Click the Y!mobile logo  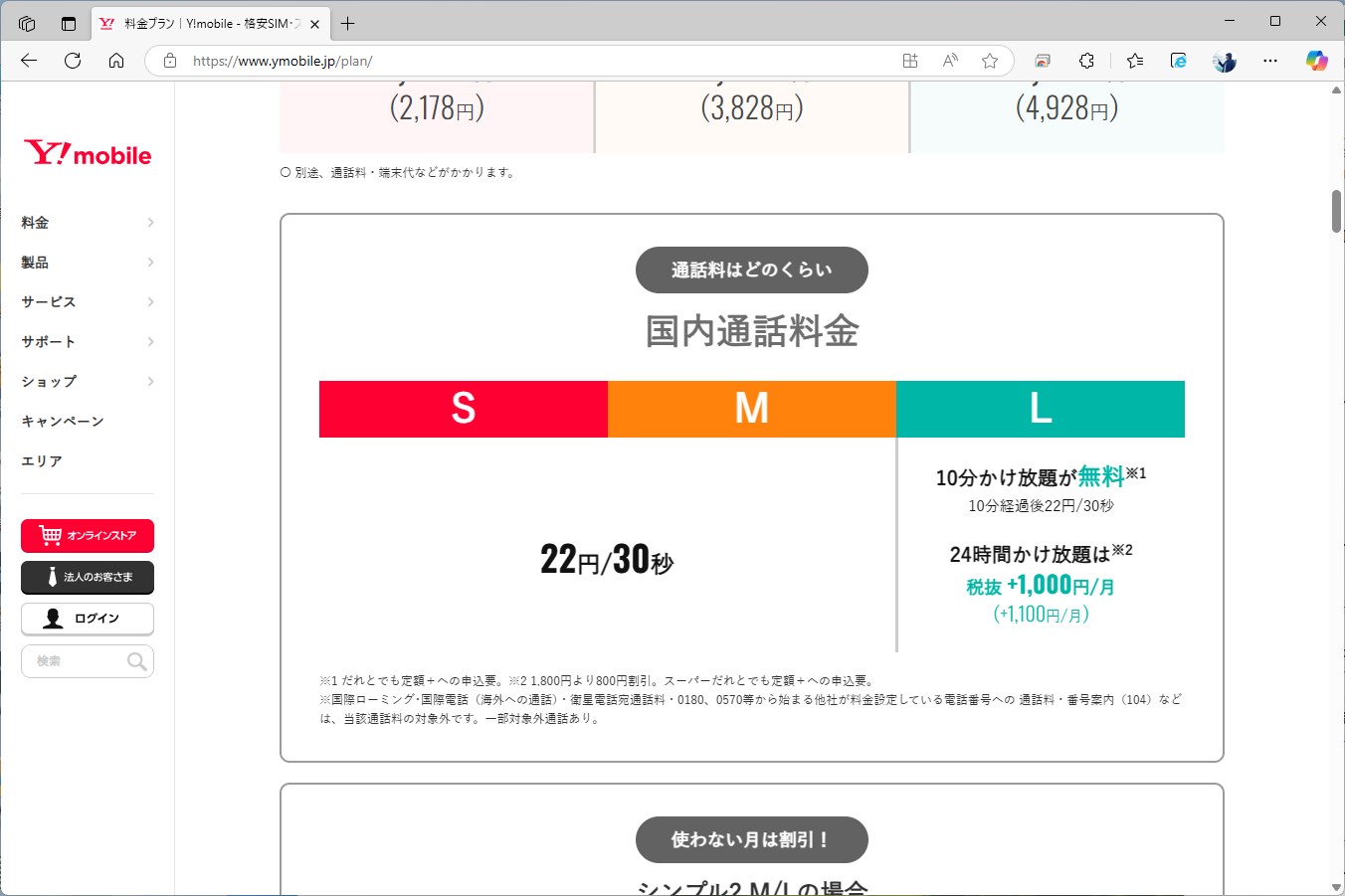[87, 152]
